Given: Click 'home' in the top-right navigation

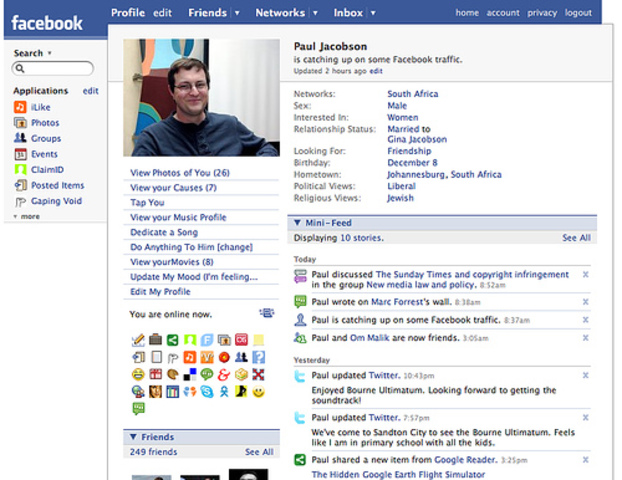Looking at the screenshot, I should point(467,13).
